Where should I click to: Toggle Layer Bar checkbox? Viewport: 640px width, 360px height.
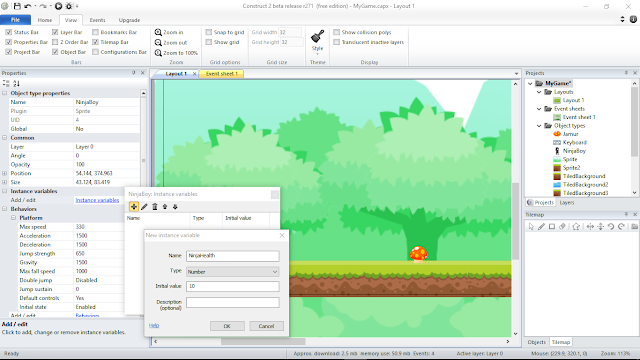pos(55,32)
